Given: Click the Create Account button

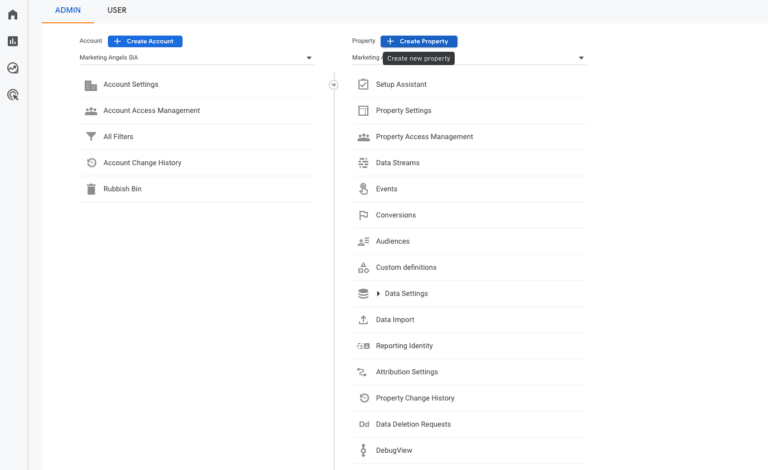Looking at the screenshot, I should tap(145, 41).
